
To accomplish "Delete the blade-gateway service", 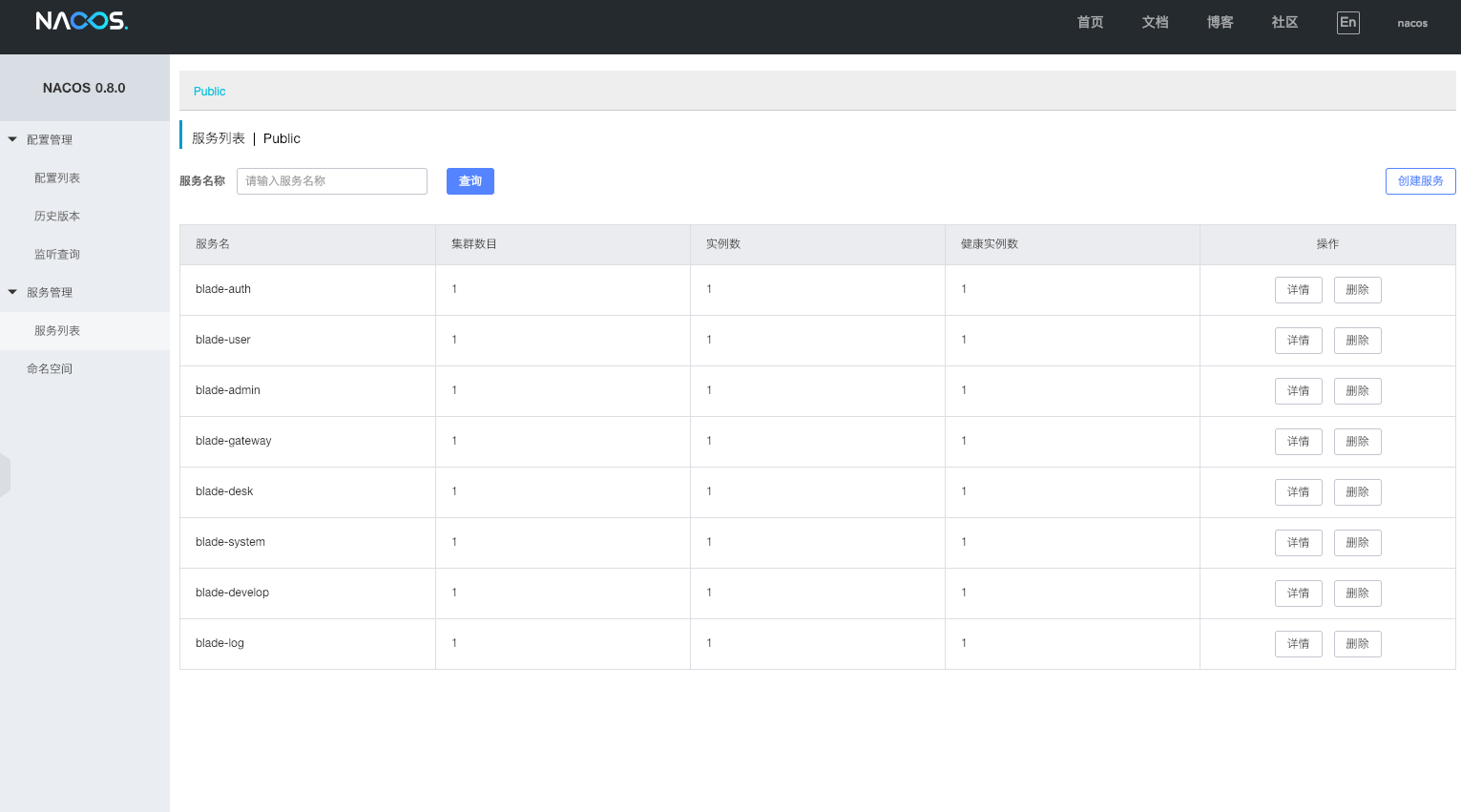I will tap(1357, 442).
